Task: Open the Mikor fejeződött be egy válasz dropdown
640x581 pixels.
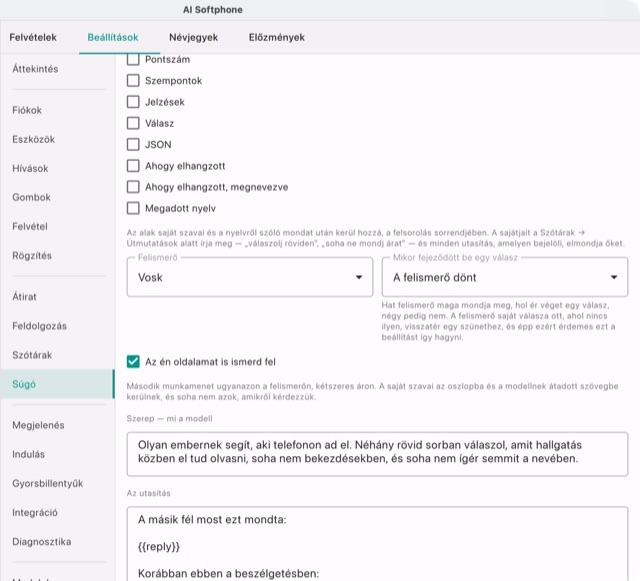Action: pyautogui.click(x=505, y=277)
